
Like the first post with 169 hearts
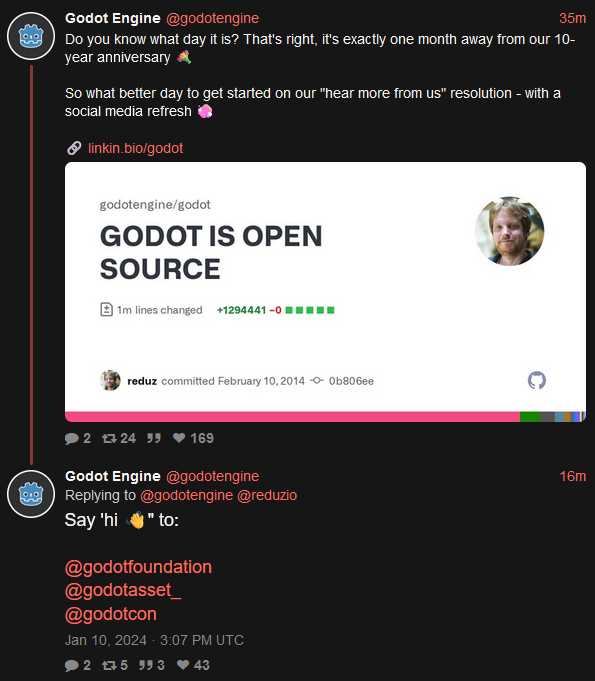pyautogui.click(x=179, y=438)
